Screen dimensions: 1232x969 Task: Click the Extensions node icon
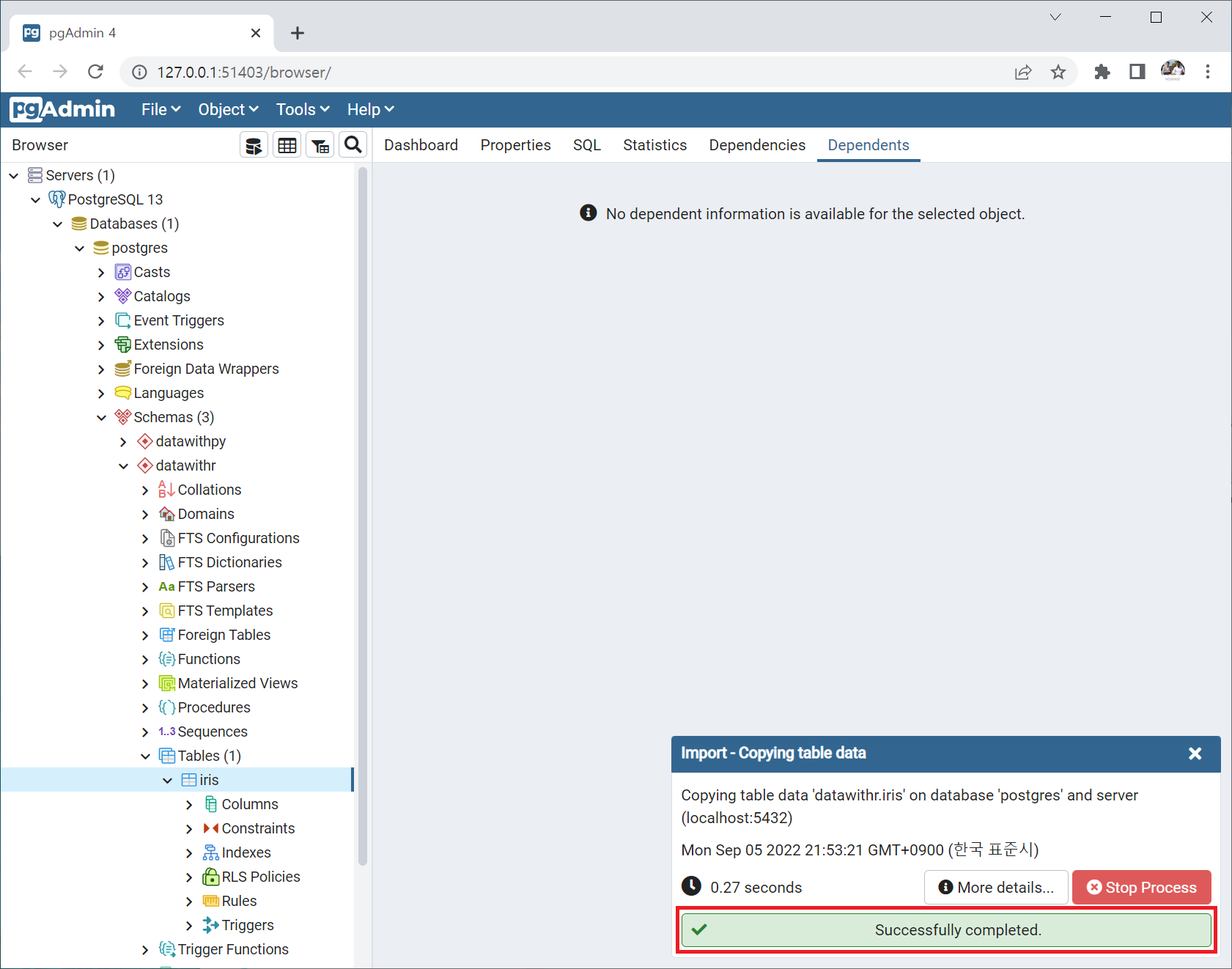tap(123, 345)
